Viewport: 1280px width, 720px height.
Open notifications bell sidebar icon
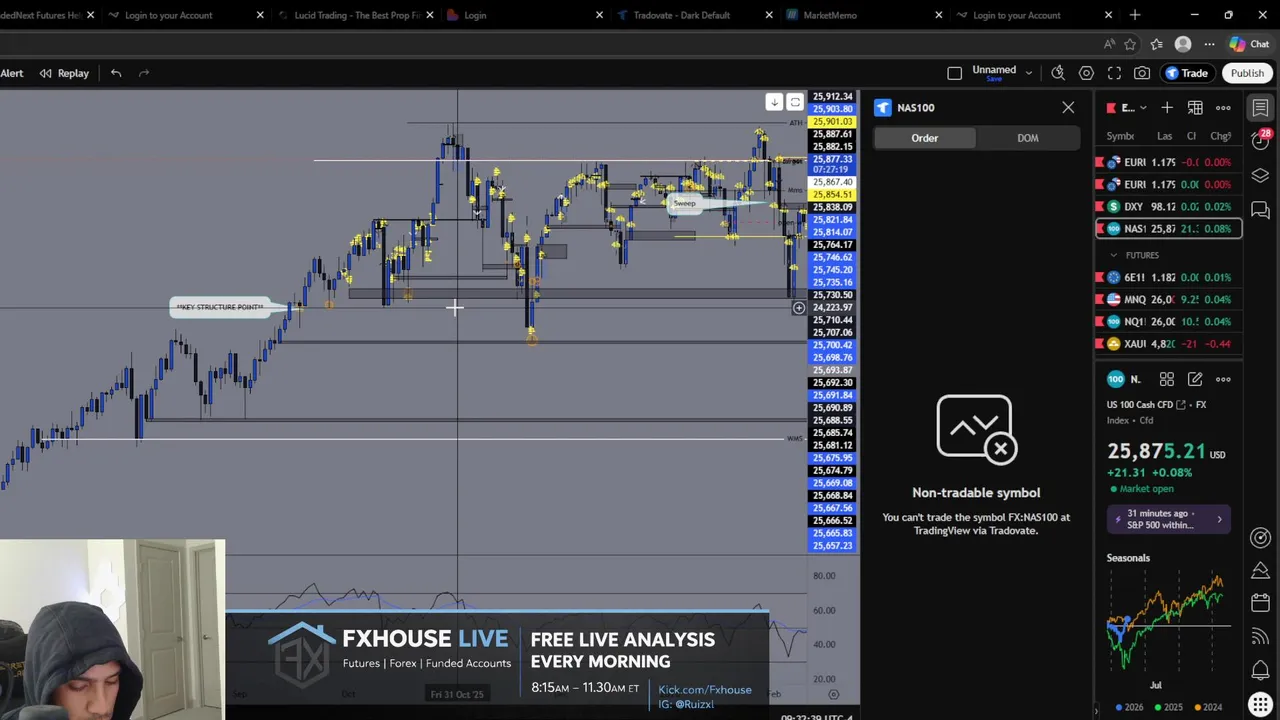(1260, 670)
